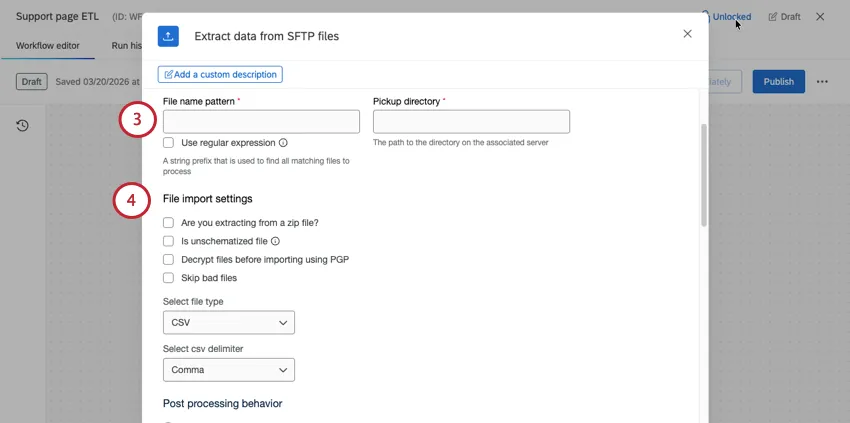
Task: Open regular expression info tooltip icon
Action: (x=283, y=143)
